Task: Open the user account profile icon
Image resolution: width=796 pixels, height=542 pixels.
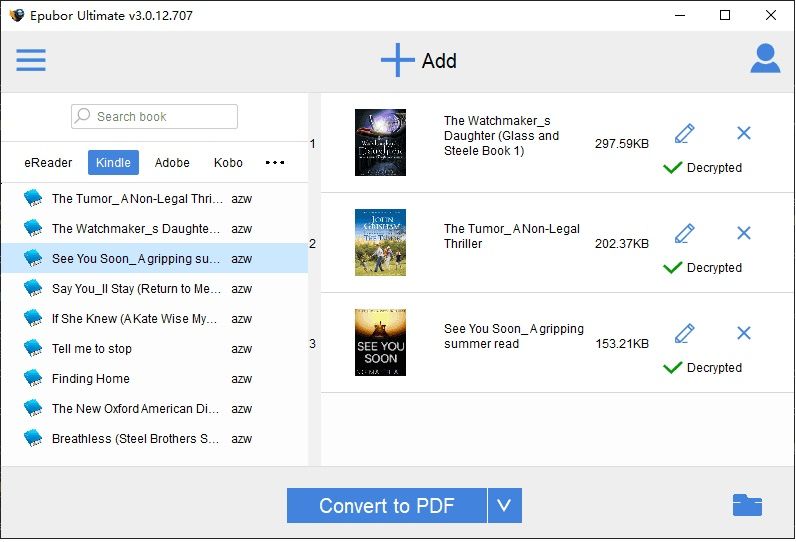Action: click(765, 59)
